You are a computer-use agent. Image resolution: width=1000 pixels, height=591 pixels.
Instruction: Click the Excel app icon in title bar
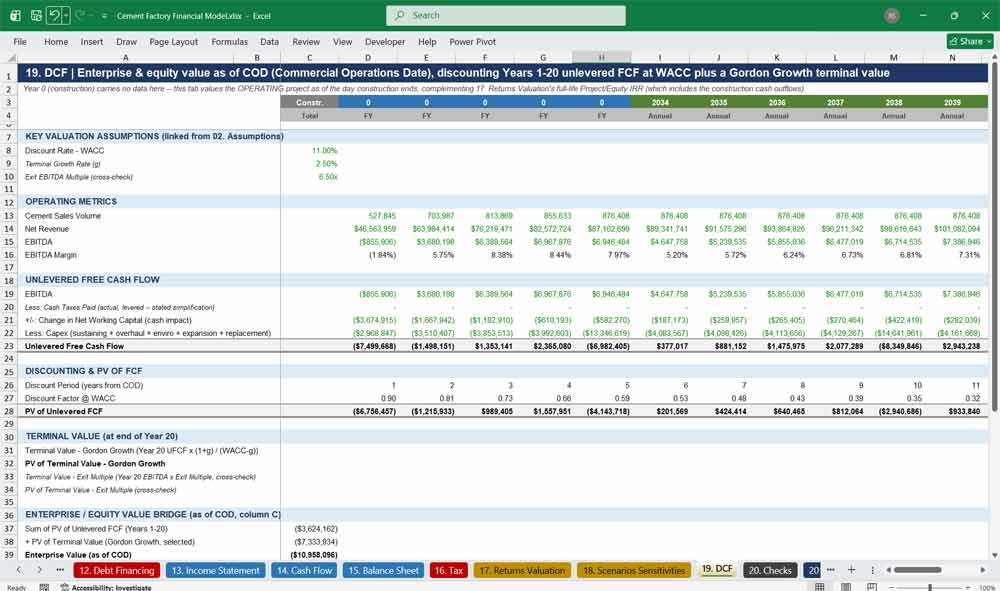click(x=15, y=15)
